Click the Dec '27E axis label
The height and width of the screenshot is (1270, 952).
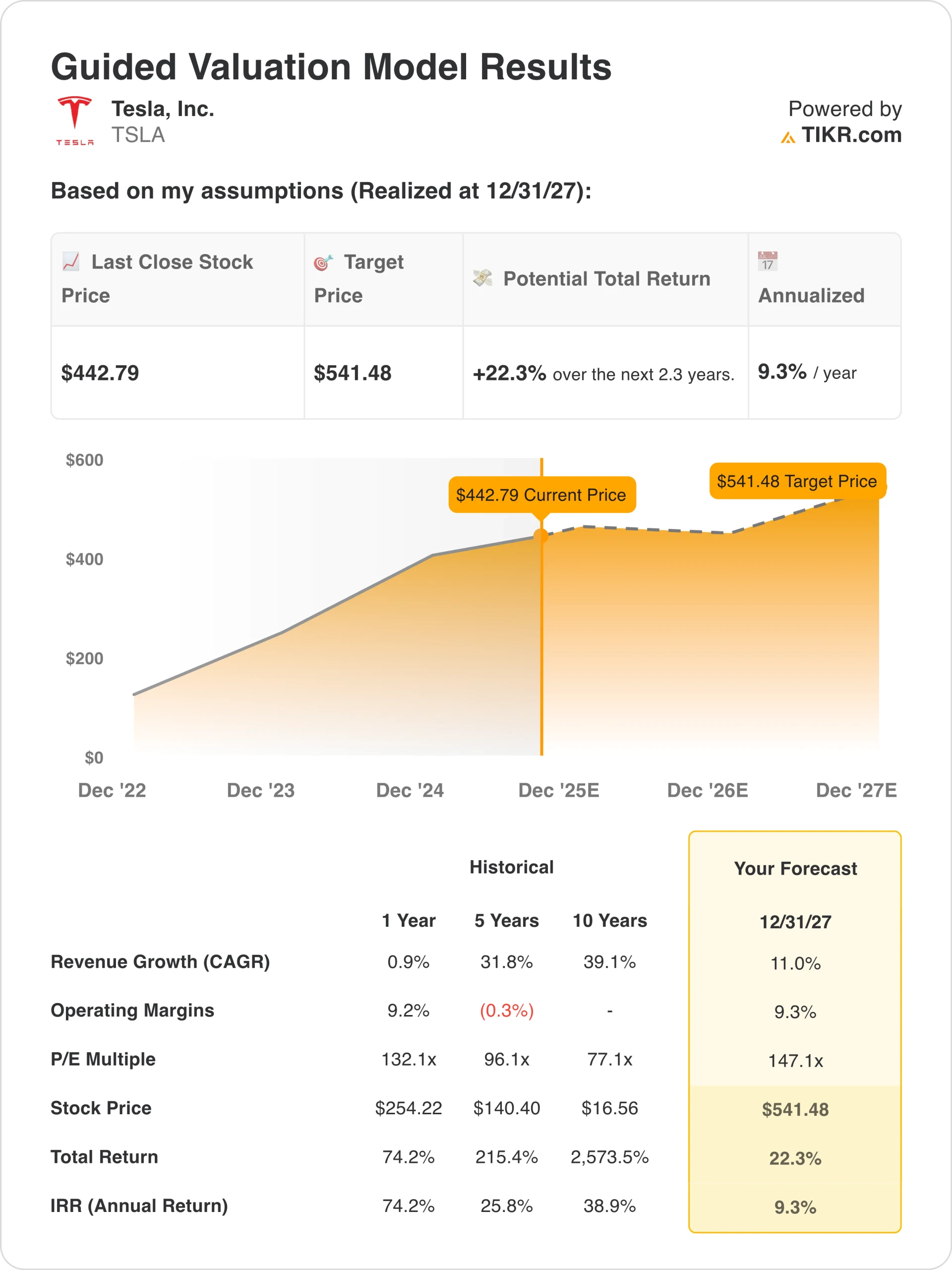[x=856, y=790]
